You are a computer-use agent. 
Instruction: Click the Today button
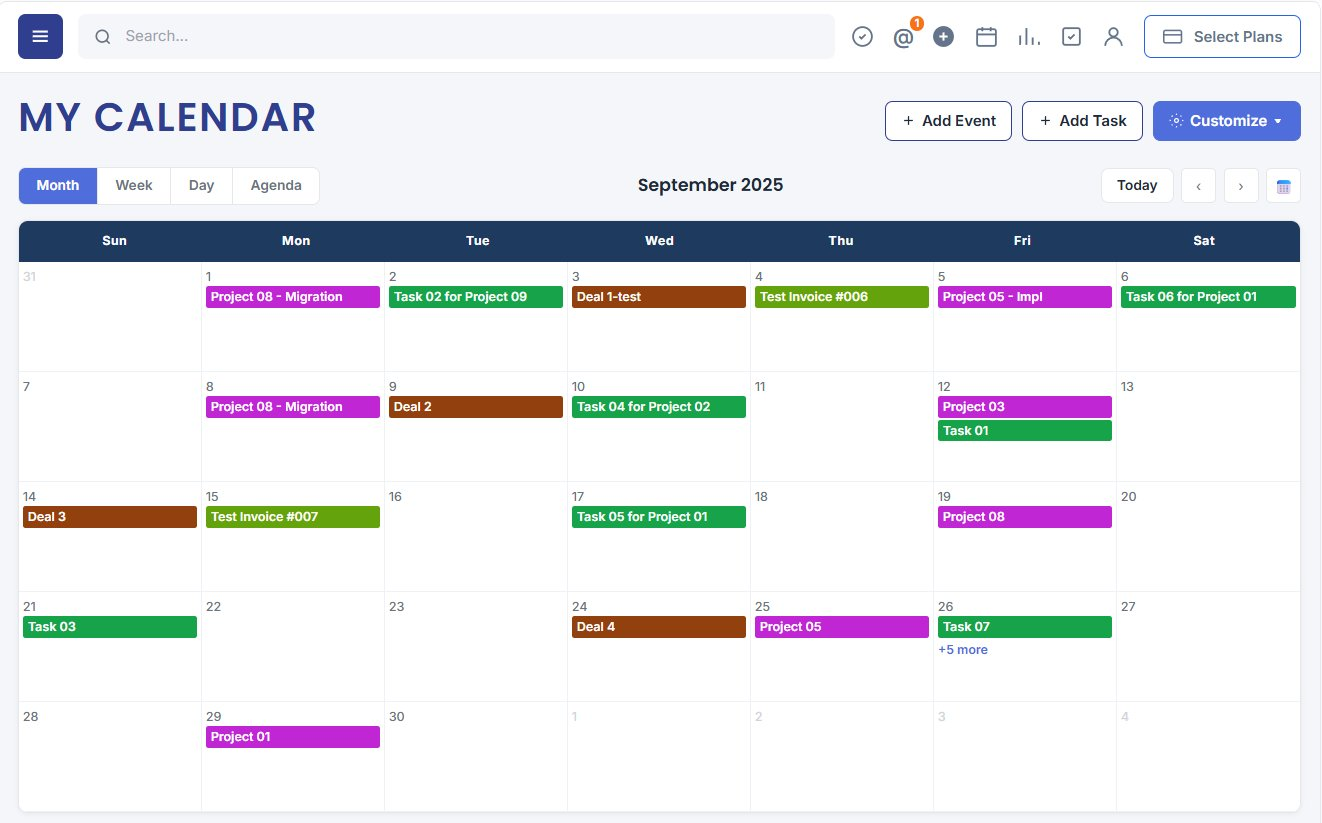(x=1137, y=185)
